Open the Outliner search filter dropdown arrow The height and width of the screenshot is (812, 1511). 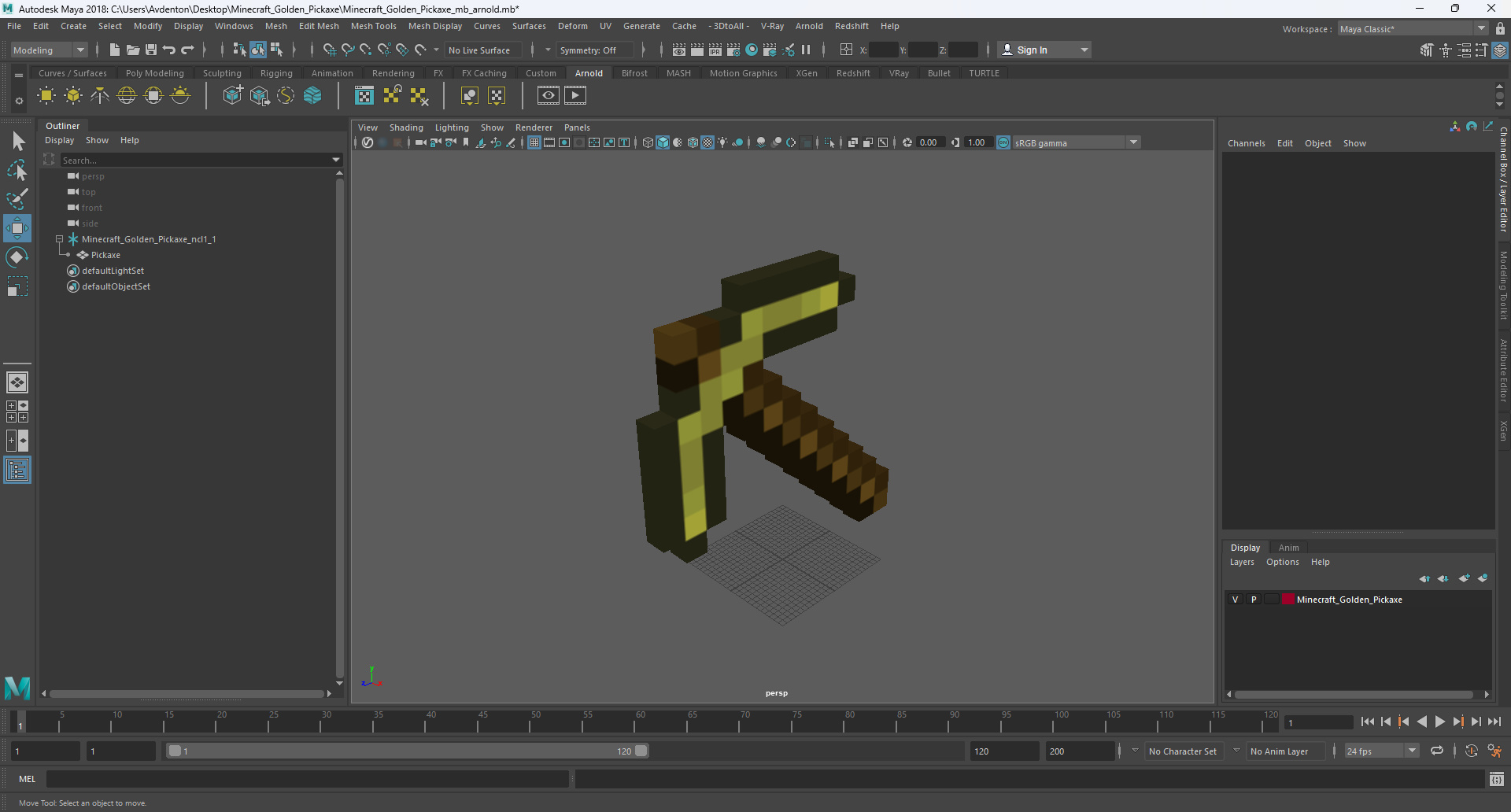pyautogui.click(x=336, y=160)
